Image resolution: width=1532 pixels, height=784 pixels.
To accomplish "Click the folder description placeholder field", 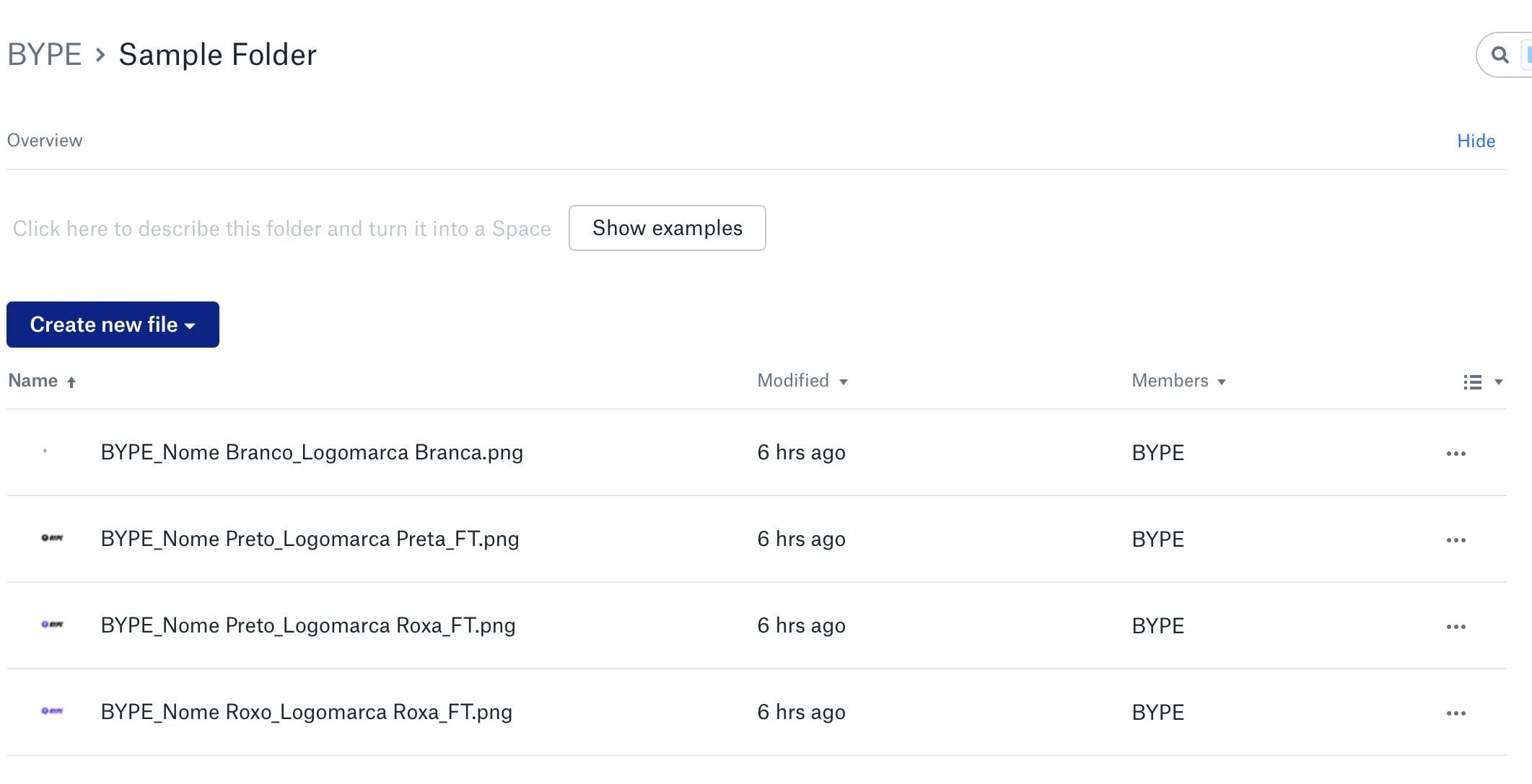I will pos(281,229).
